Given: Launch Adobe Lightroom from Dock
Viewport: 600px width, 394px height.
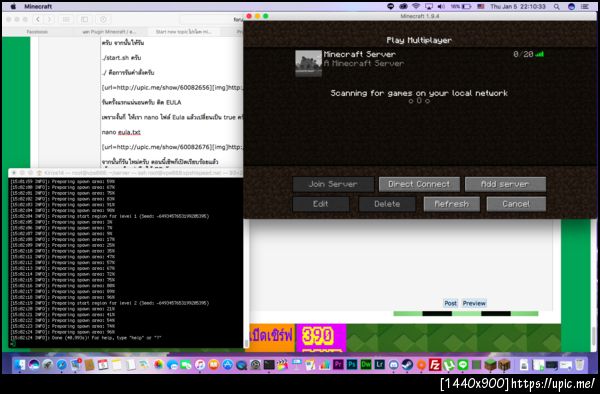Looking at the screenshot, I should pyautogui.click(x=380, y=365).
